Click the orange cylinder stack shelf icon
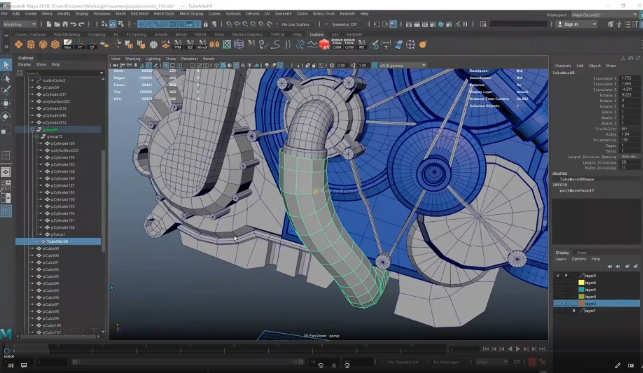The image size is (643, 373). coord(31,44)
